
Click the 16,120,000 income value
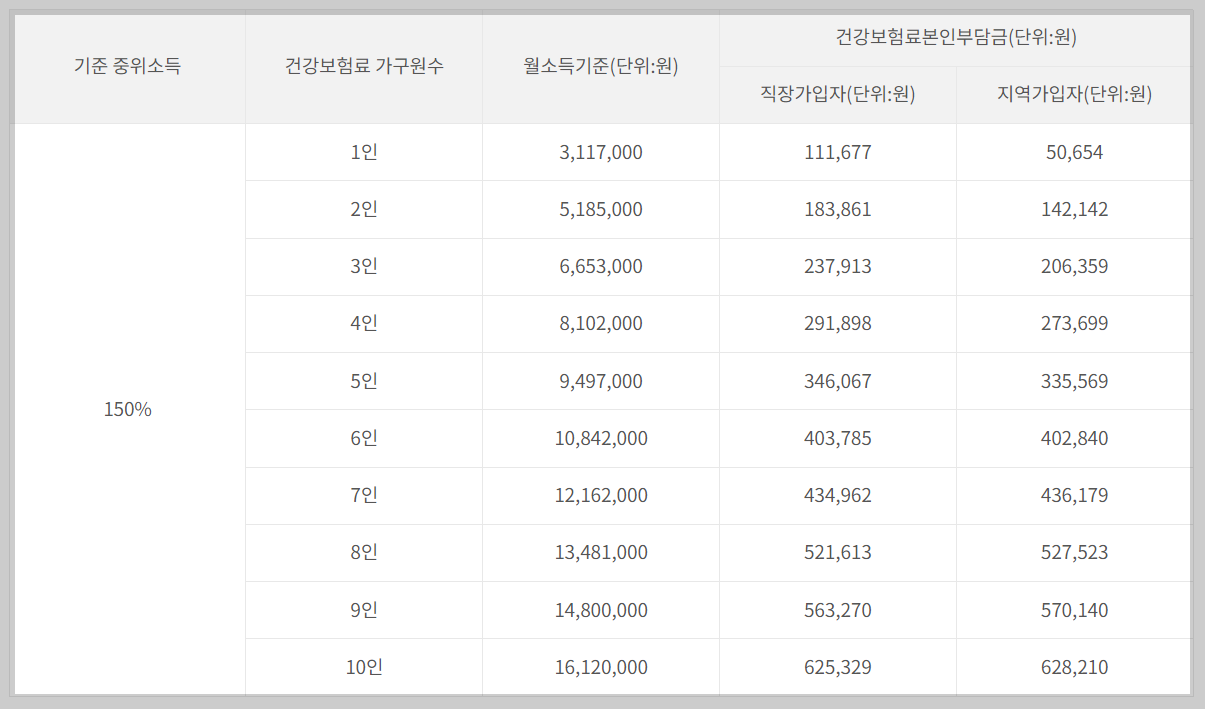tap(600, 666)
